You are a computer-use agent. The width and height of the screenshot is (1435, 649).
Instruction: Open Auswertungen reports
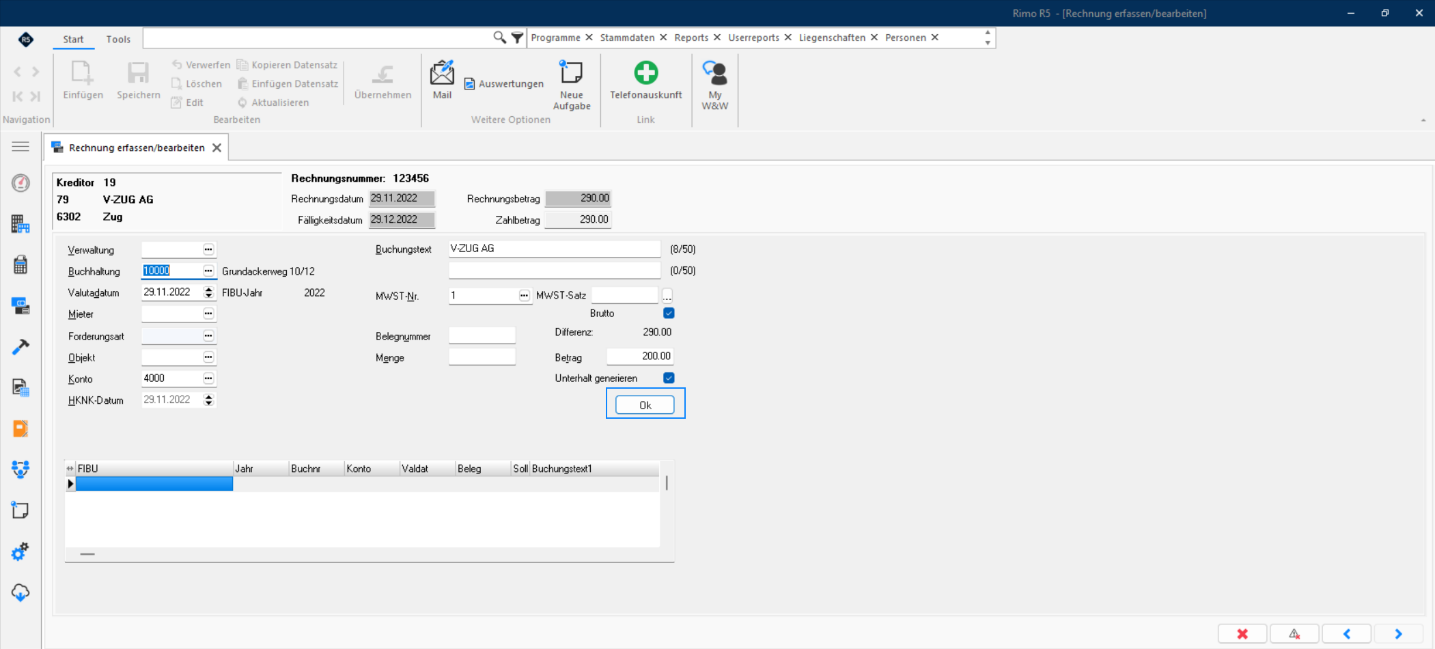point(504,84)
